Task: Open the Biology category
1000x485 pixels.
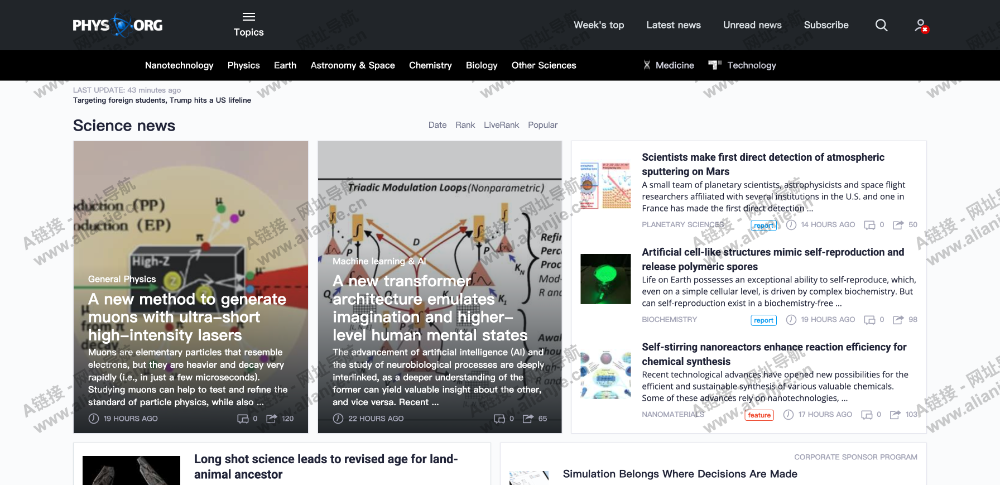Action: pos(482,65)
